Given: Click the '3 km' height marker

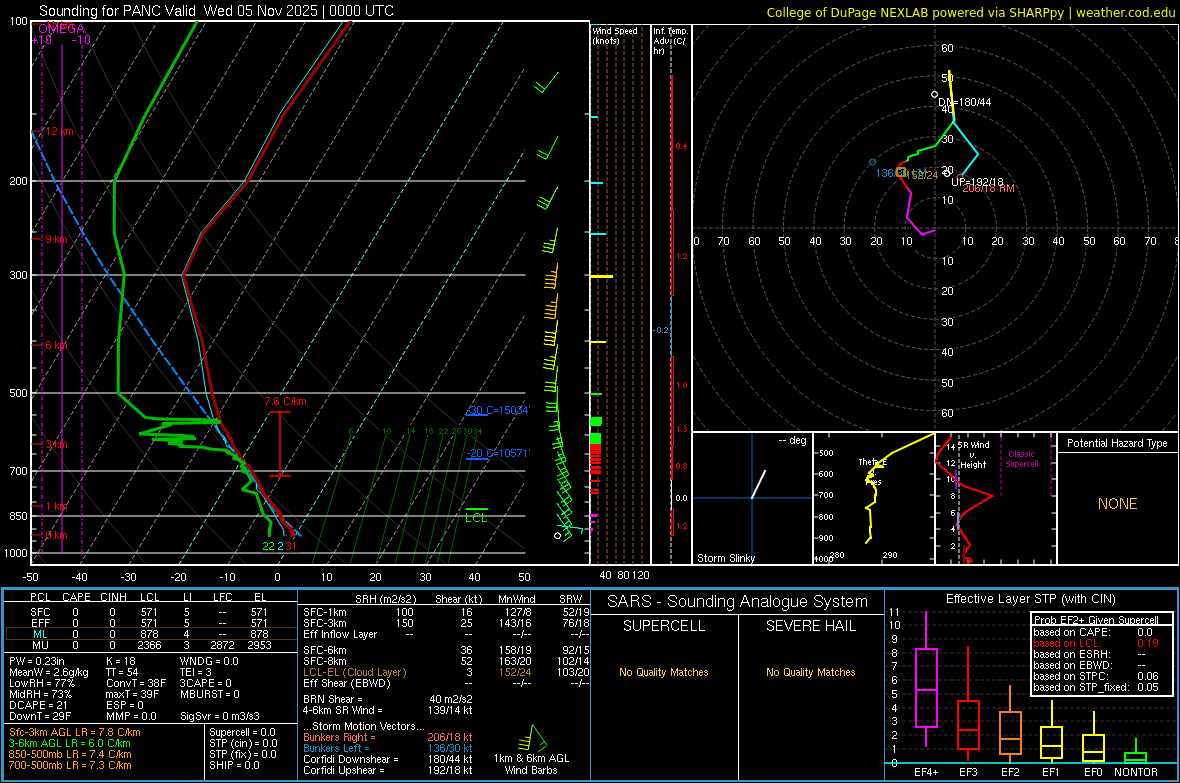Looking at the screenshot, I should (x=56, y=444).
